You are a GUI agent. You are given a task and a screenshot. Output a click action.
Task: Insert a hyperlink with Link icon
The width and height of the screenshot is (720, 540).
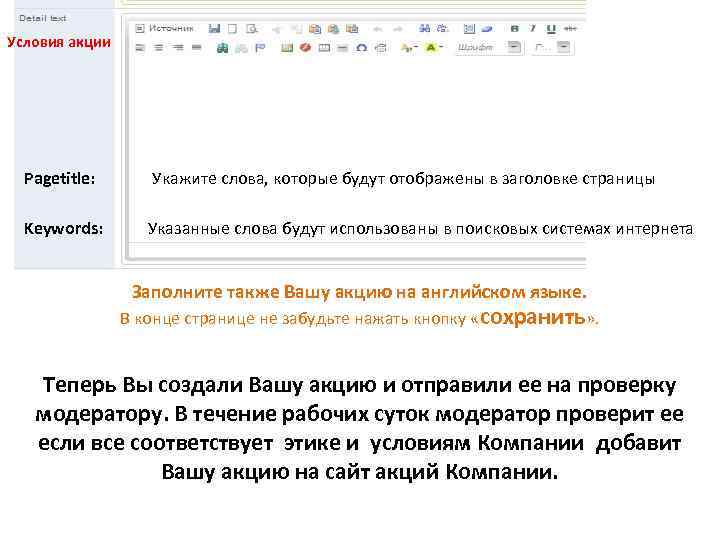pyautogui.click(x=222, y=47)
